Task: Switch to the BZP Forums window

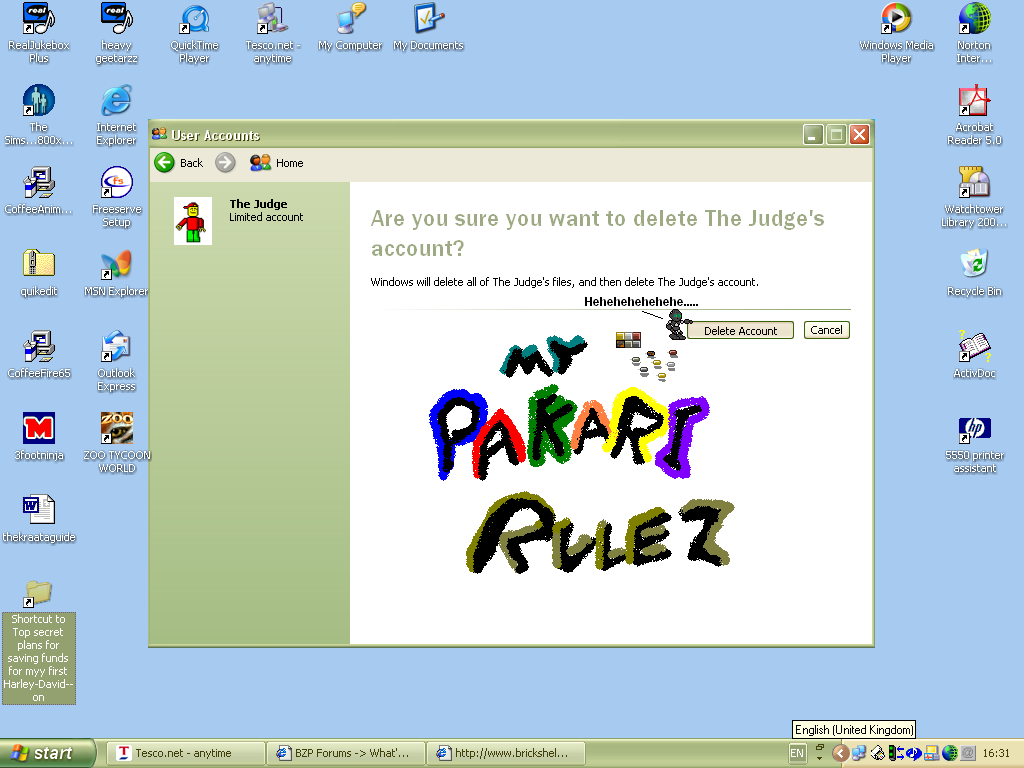Action: [345, 753]
